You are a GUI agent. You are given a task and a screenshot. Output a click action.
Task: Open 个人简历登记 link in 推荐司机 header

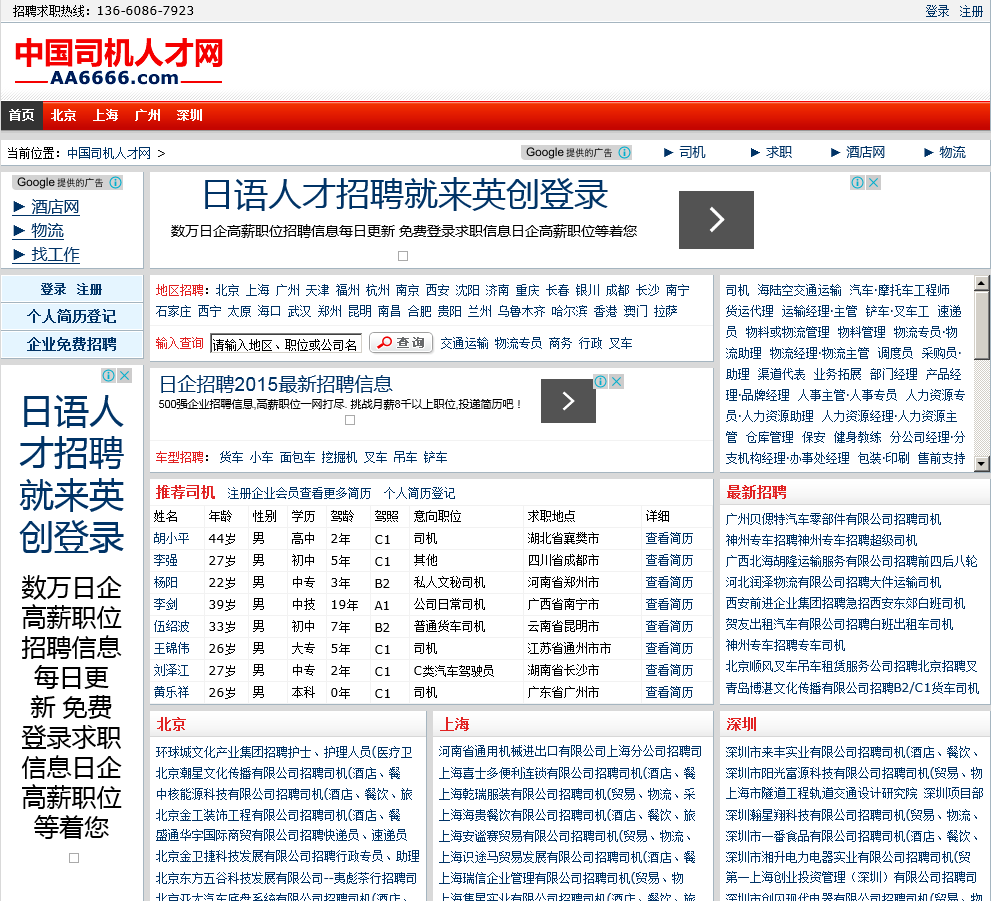point(419,493)
